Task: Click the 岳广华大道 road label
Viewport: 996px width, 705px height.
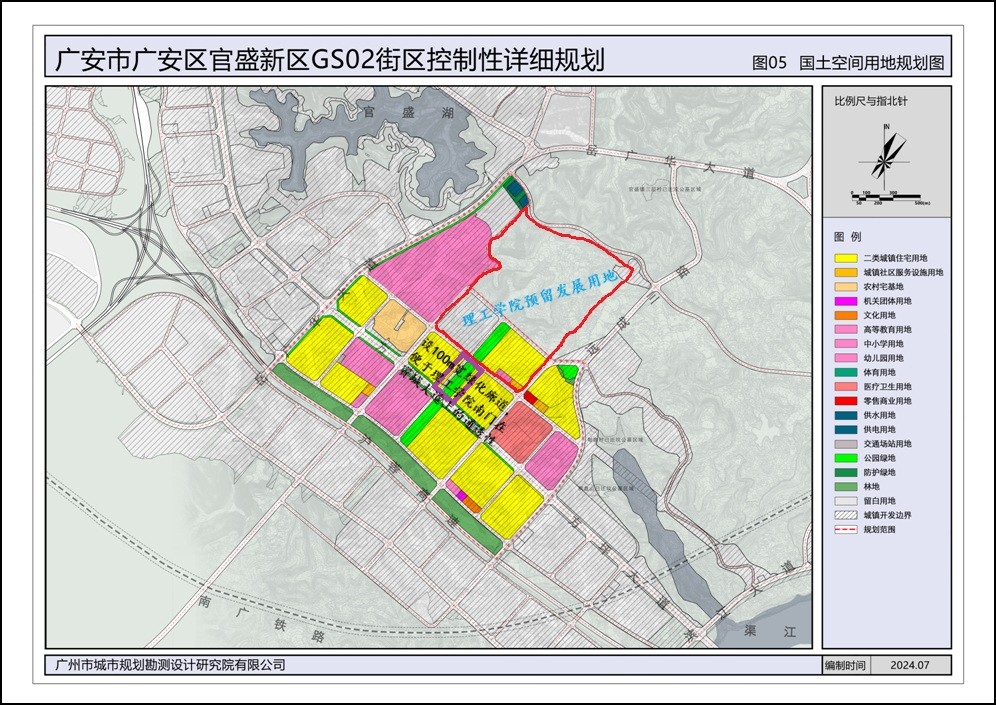Action: point(671,161)
